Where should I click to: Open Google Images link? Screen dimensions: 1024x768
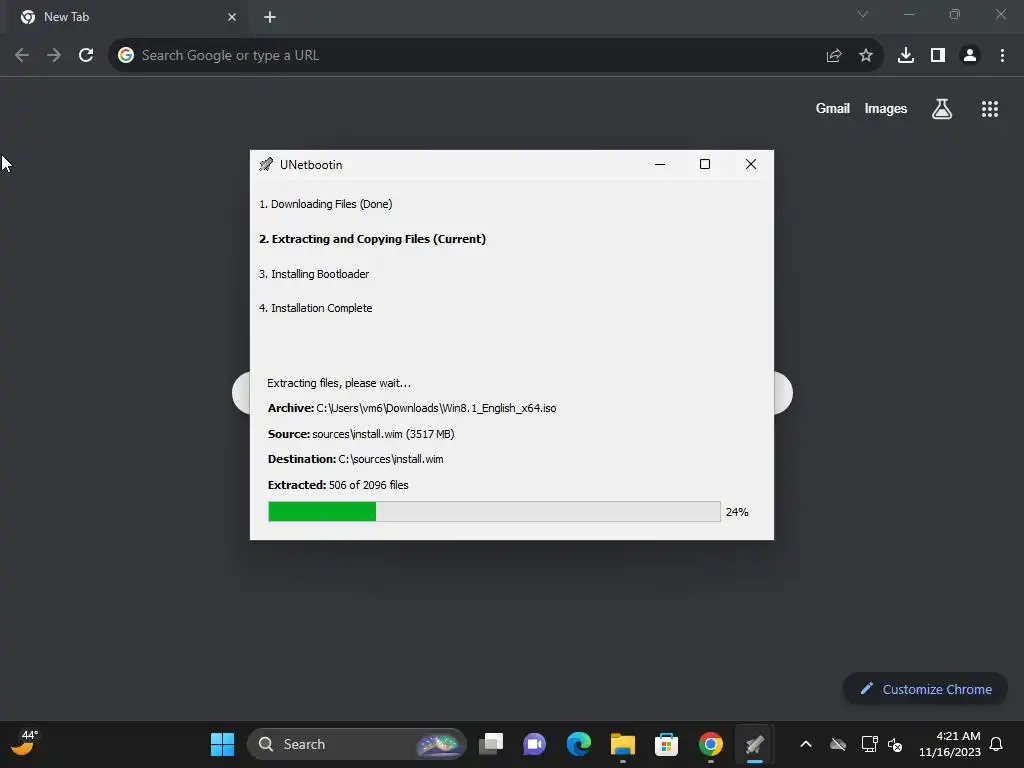(886, 108)
